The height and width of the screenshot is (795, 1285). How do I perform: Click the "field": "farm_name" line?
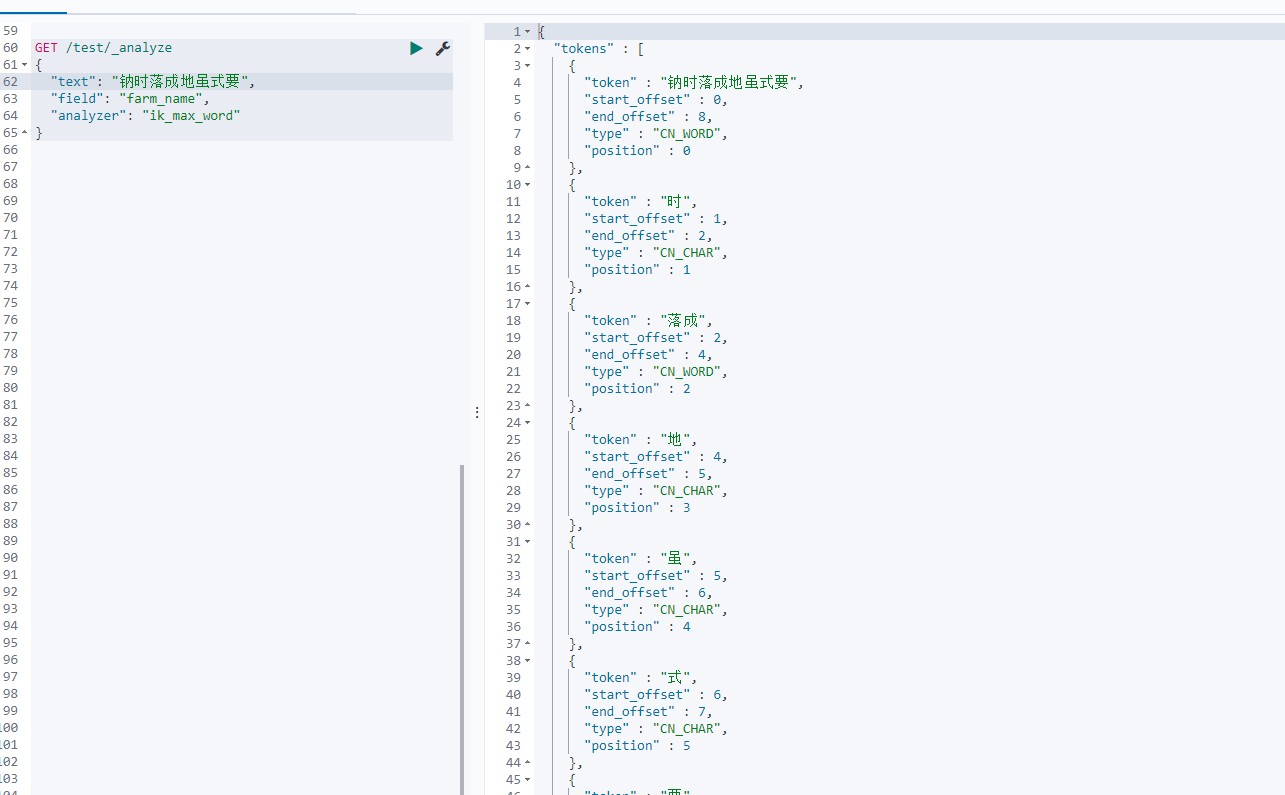(130, 99)
